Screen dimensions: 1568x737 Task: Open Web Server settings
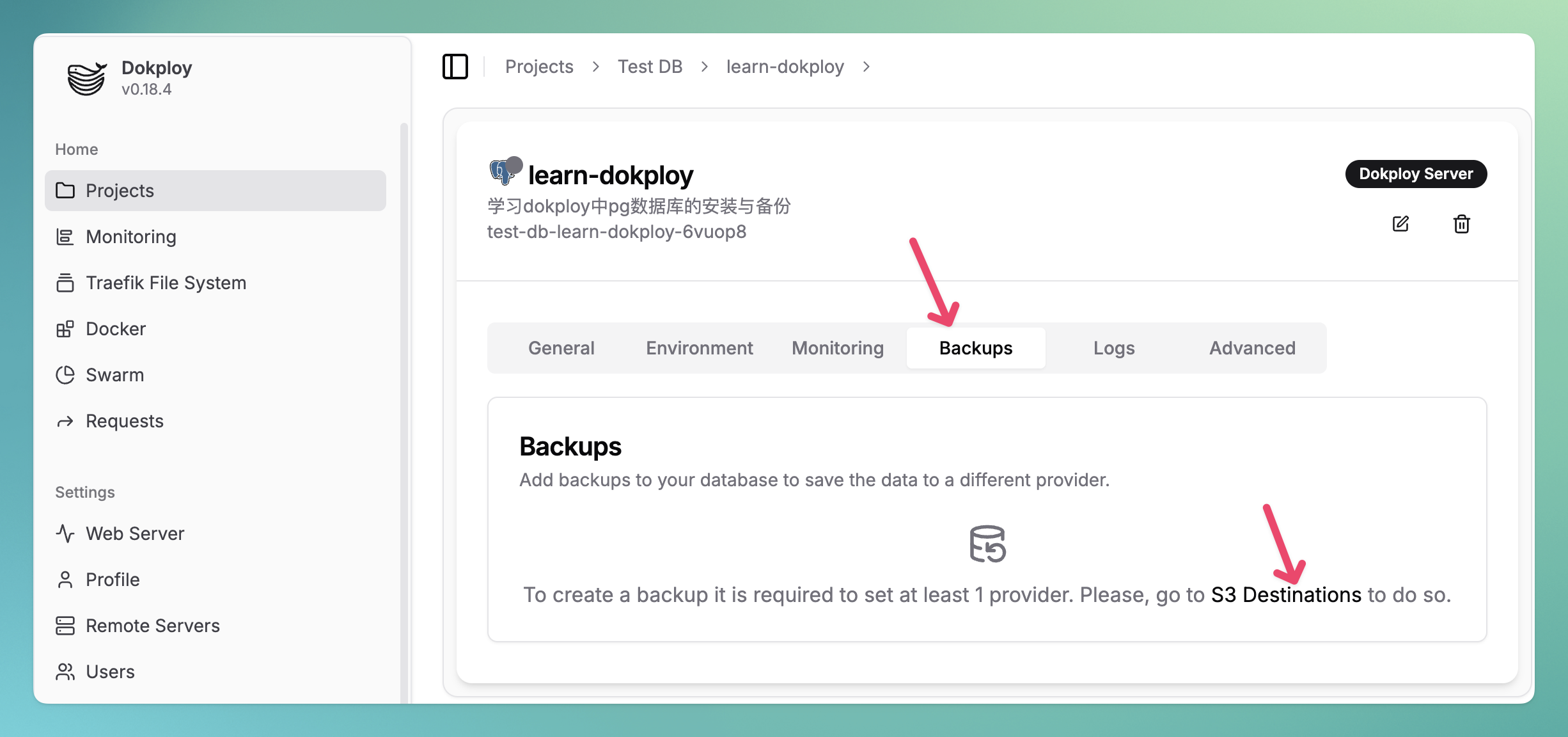tap(216, 534)
